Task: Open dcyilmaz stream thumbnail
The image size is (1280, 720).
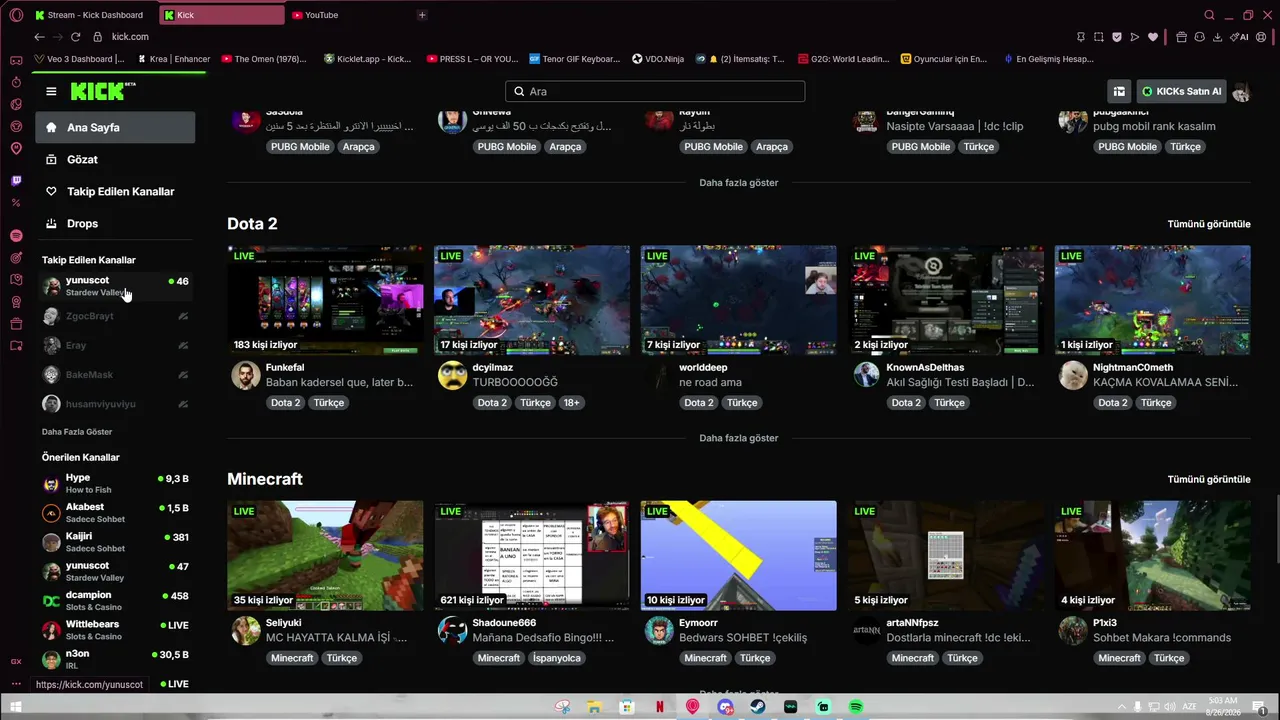Action: pyautogui.click(x=532, y=300)
